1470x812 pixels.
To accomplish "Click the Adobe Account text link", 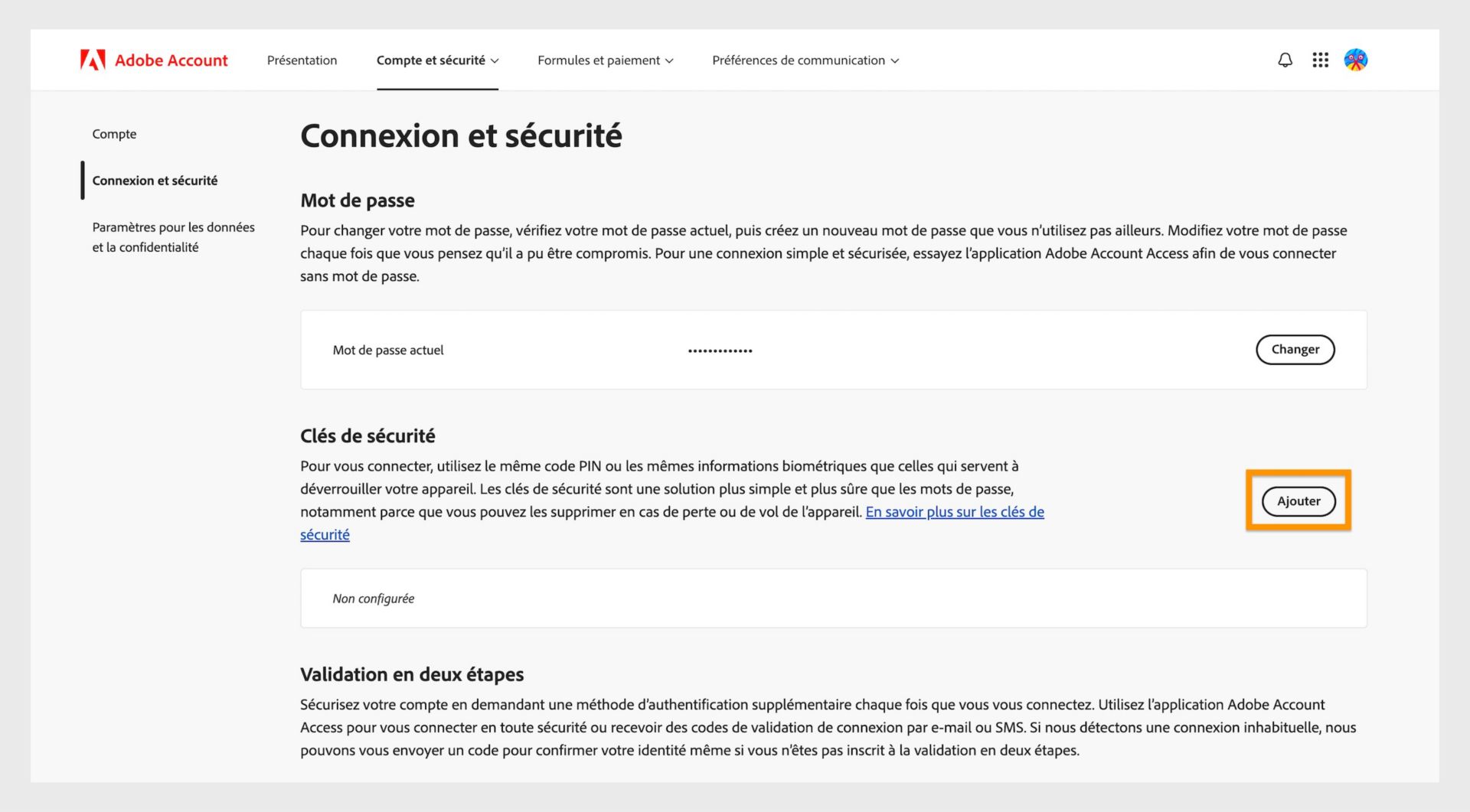I will (x=170, y=60).
